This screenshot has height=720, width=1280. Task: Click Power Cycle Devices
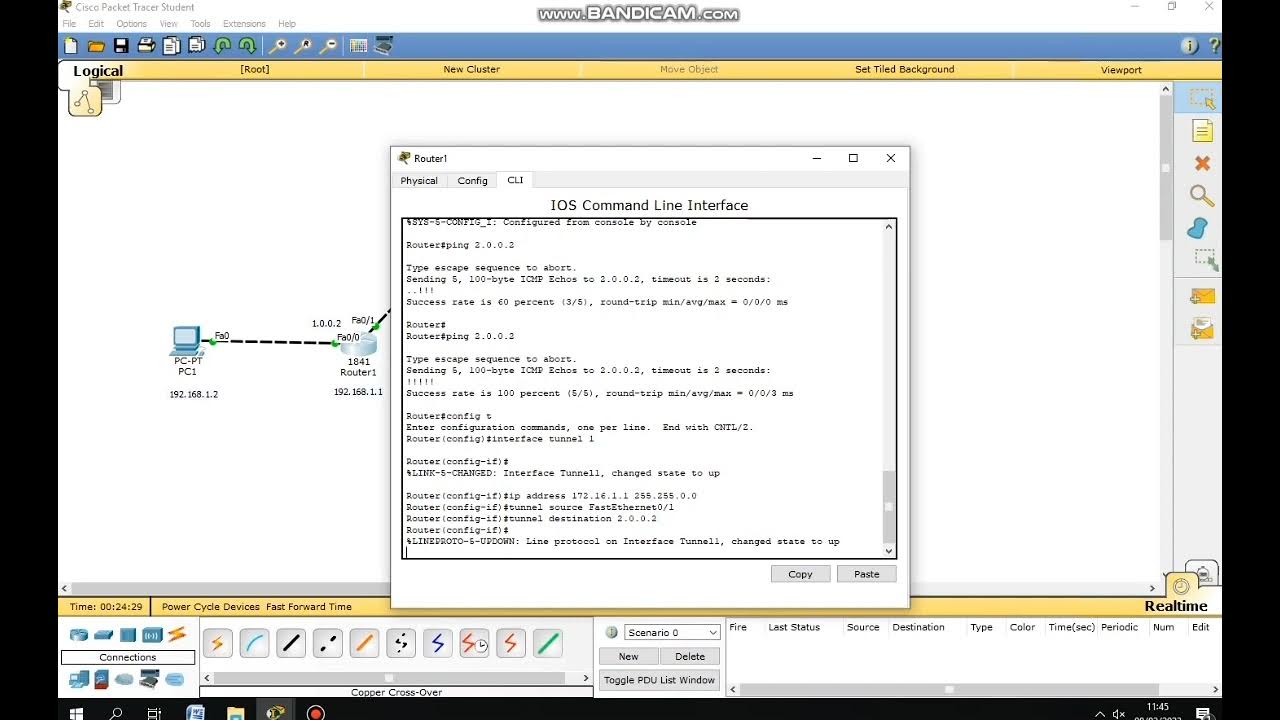[211, 607]
